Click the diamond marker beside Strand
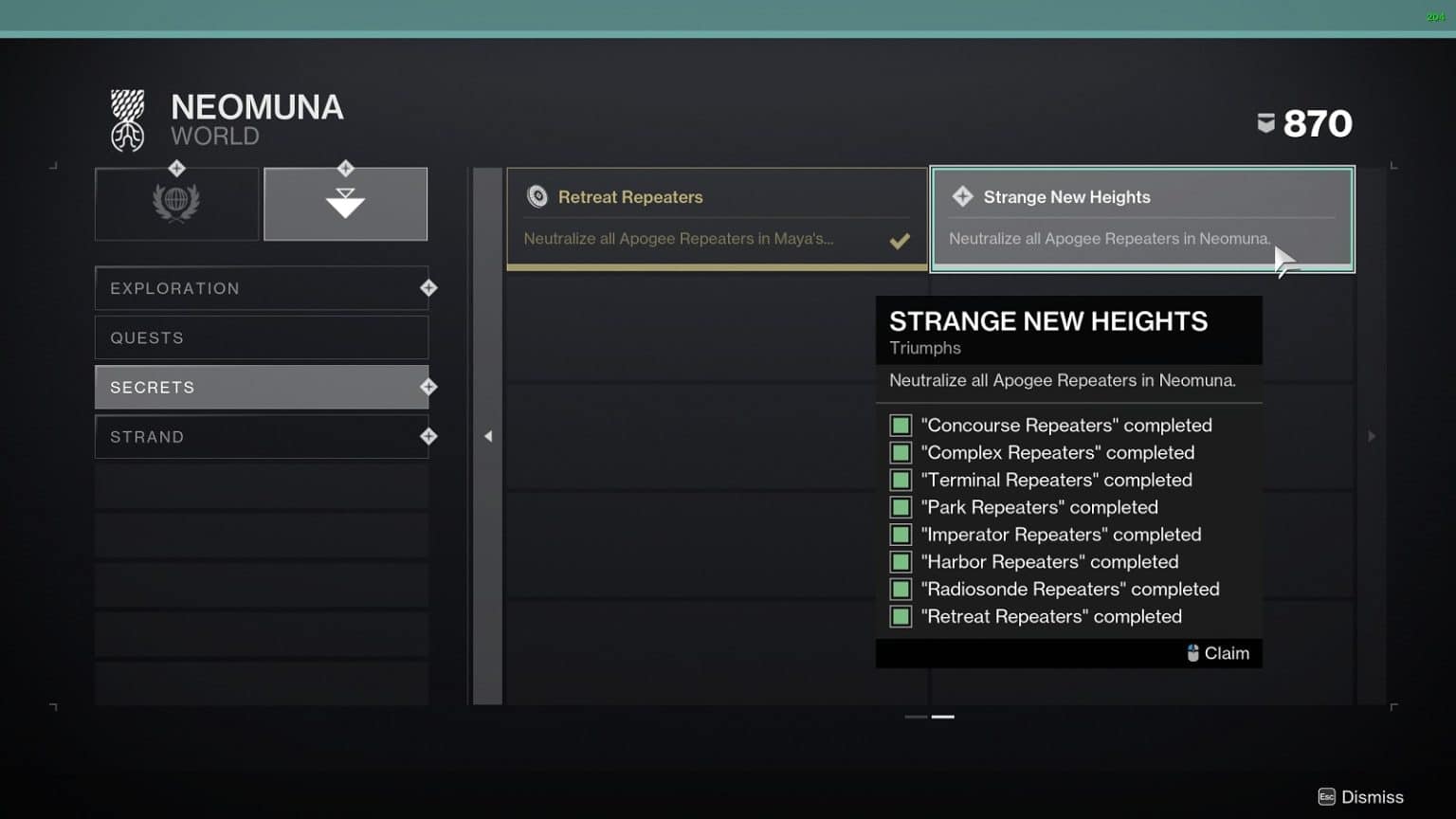The image size is (1456, 819). point(428,436)
